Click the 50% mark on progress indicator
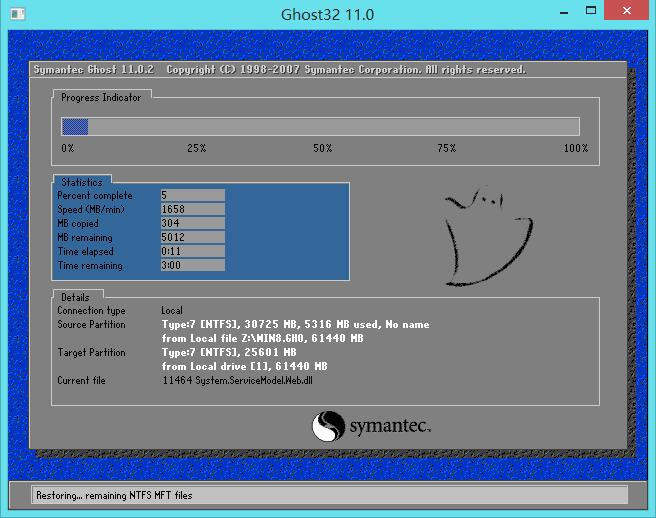This screenshot has height=518, width=656. 322,148
